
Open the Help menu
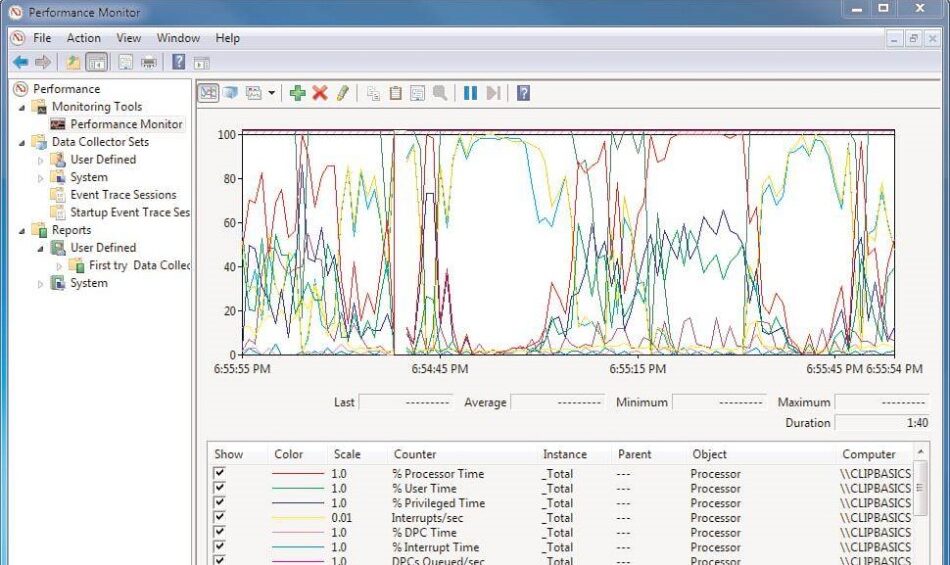pyautogui.click(x=227, y=38)
